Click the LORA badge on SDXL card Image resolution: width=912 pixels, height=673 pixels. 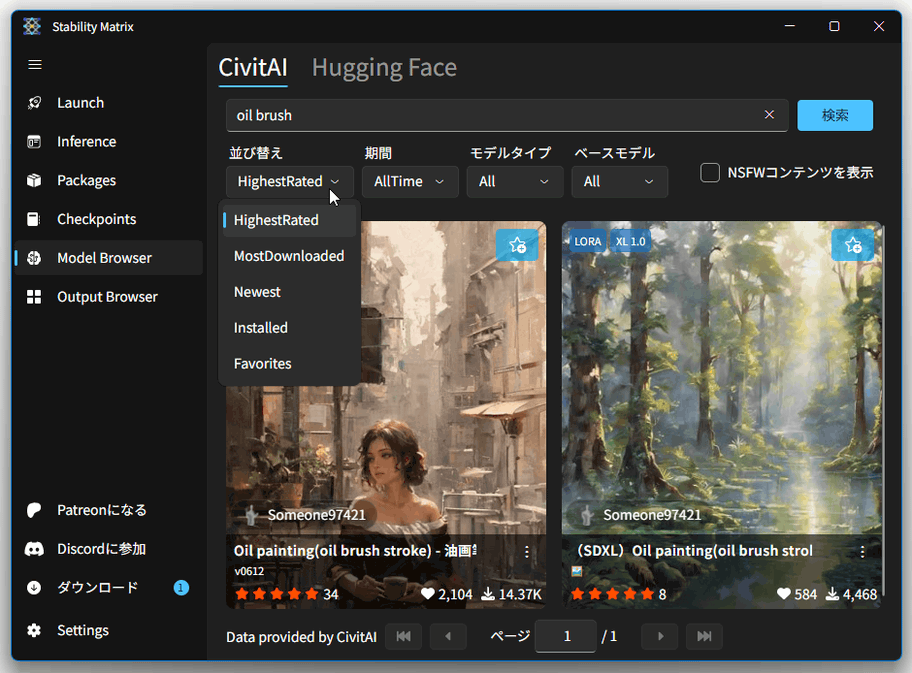(587, 241)
